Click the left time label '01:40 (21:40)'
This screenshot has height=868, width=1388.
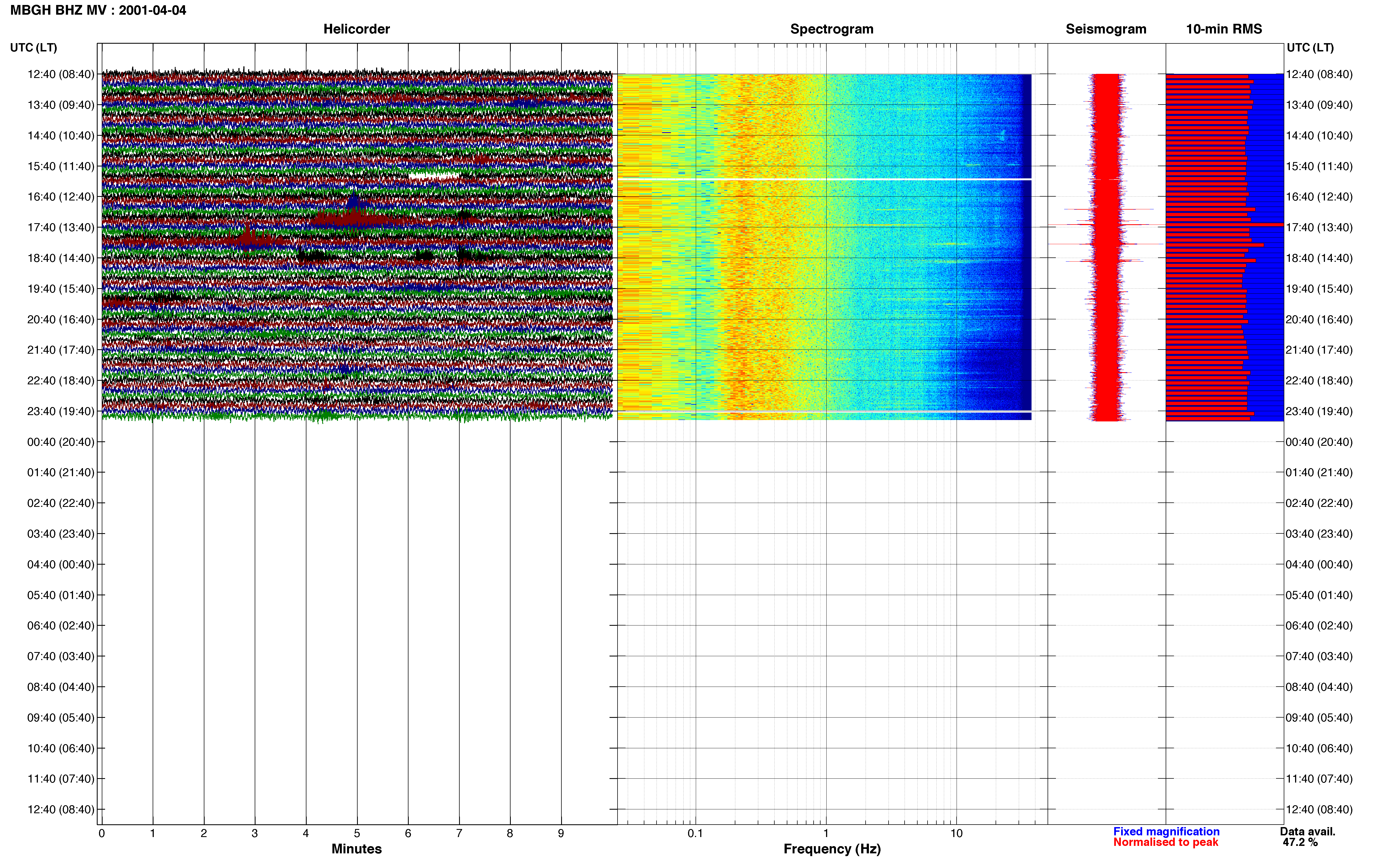61,473
